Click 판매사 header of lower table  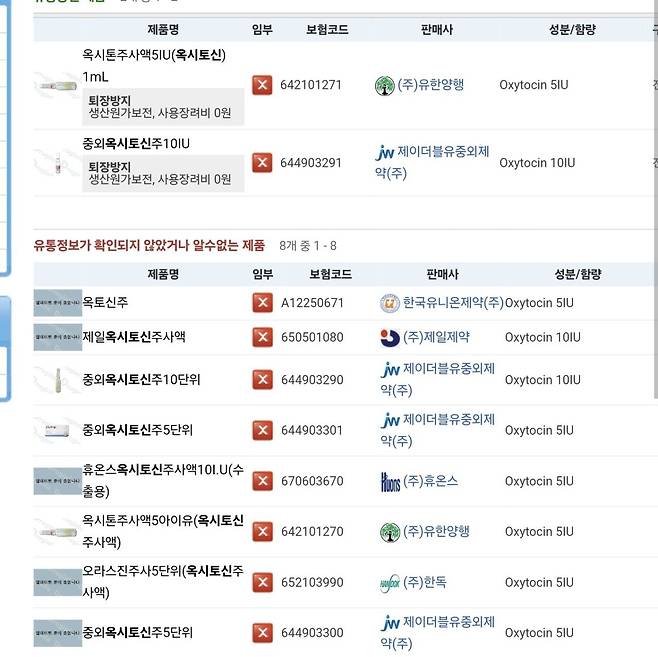(x=442, y=274)
